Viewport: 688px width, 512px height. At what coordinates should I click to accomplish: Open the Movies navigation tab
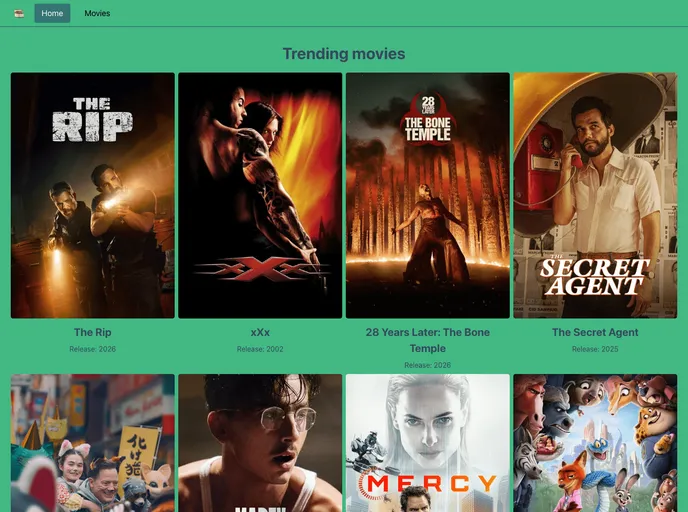(x=97, y=14)
